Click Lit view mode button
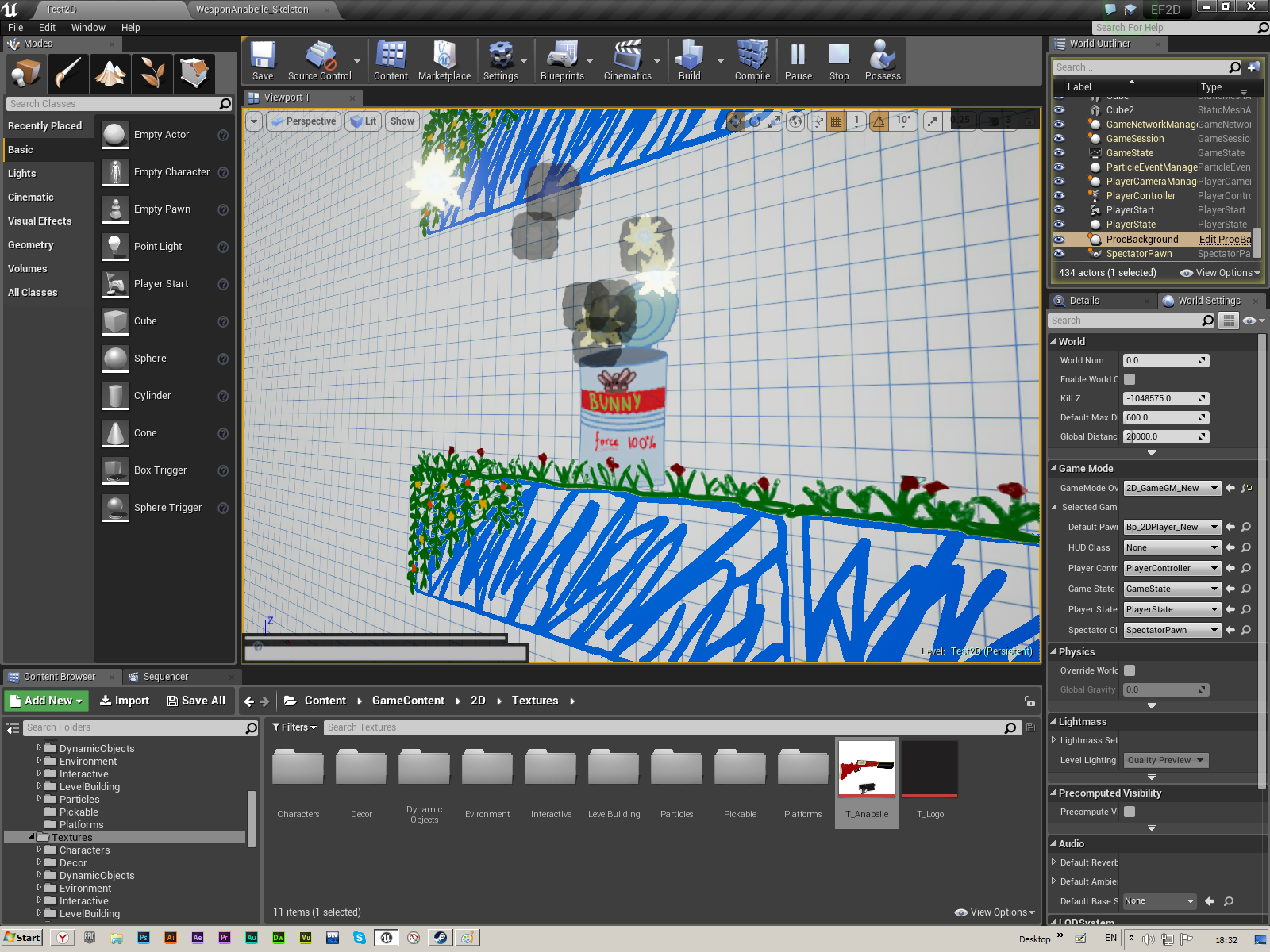This screenshot has width=1270, height=952. (364, 121)
